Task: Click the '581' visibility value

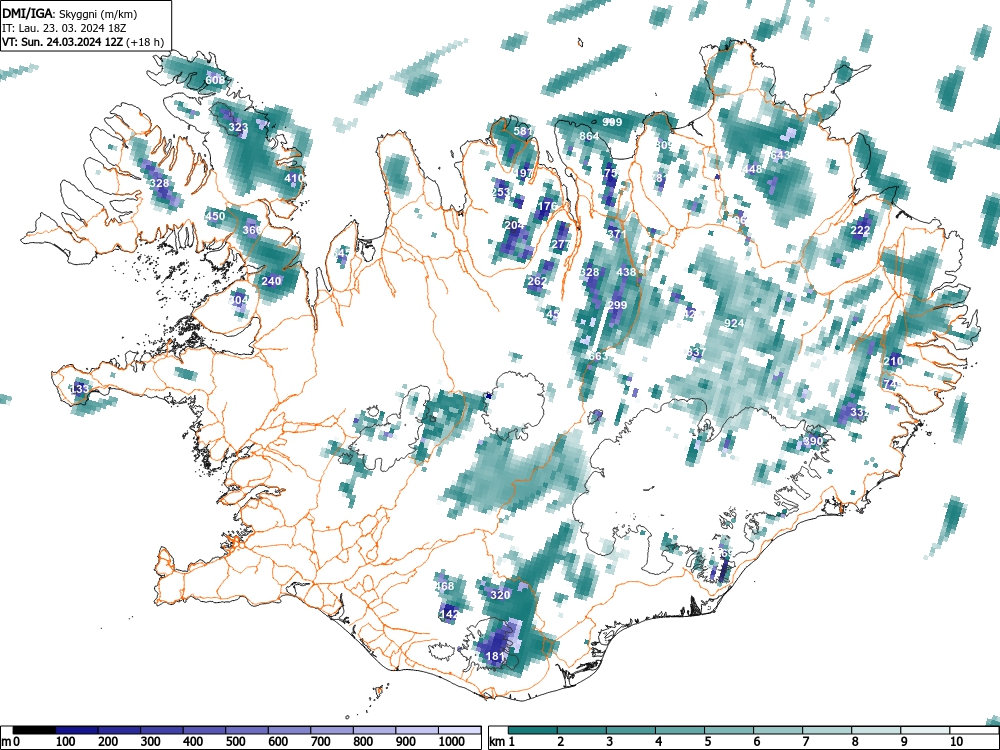Action: [x=523, y=131]
